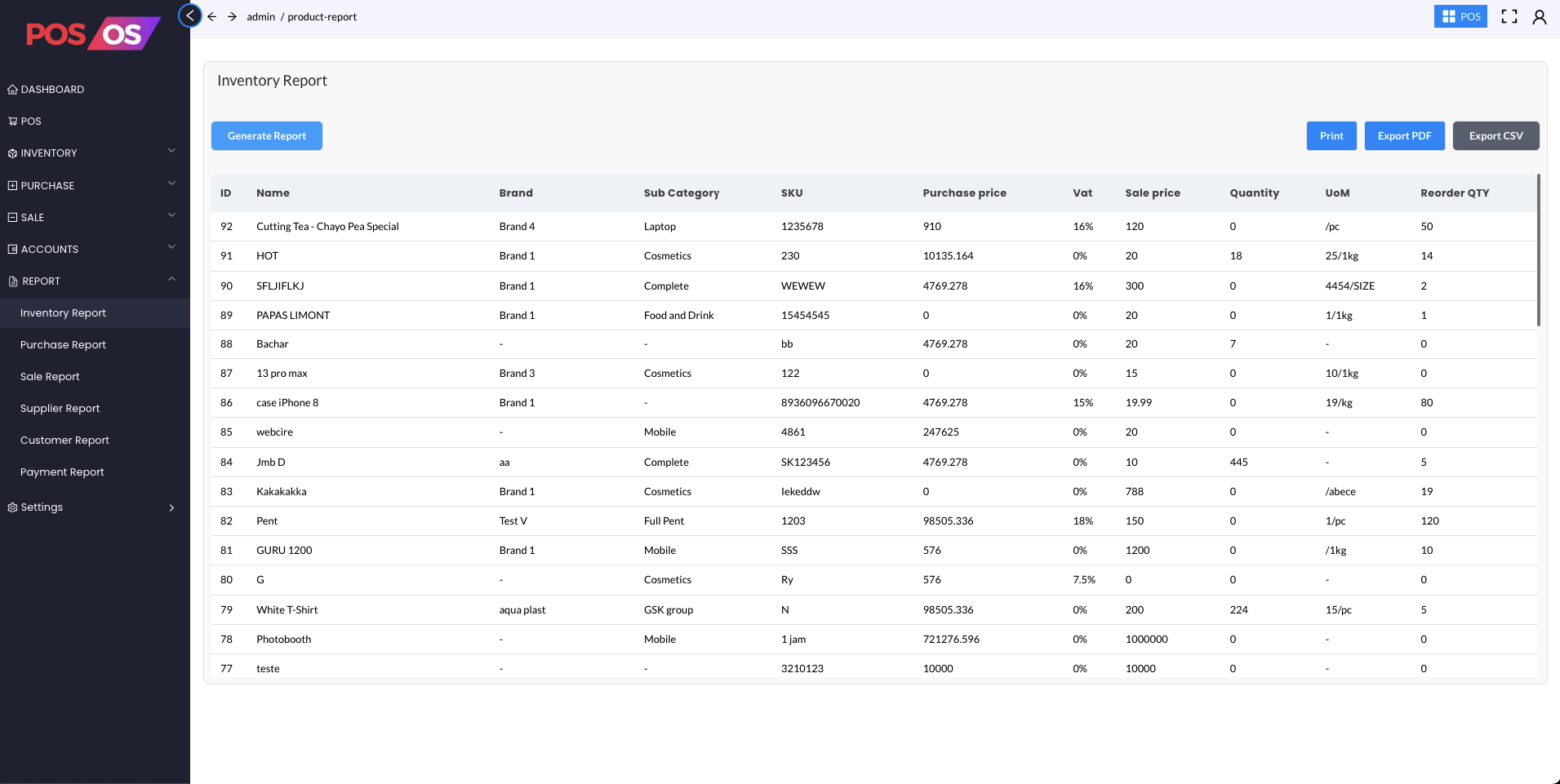Viewport: 1560px width, 784px height.
Task: Click the POS cart icon in sidebar
Action: [12, 122]
